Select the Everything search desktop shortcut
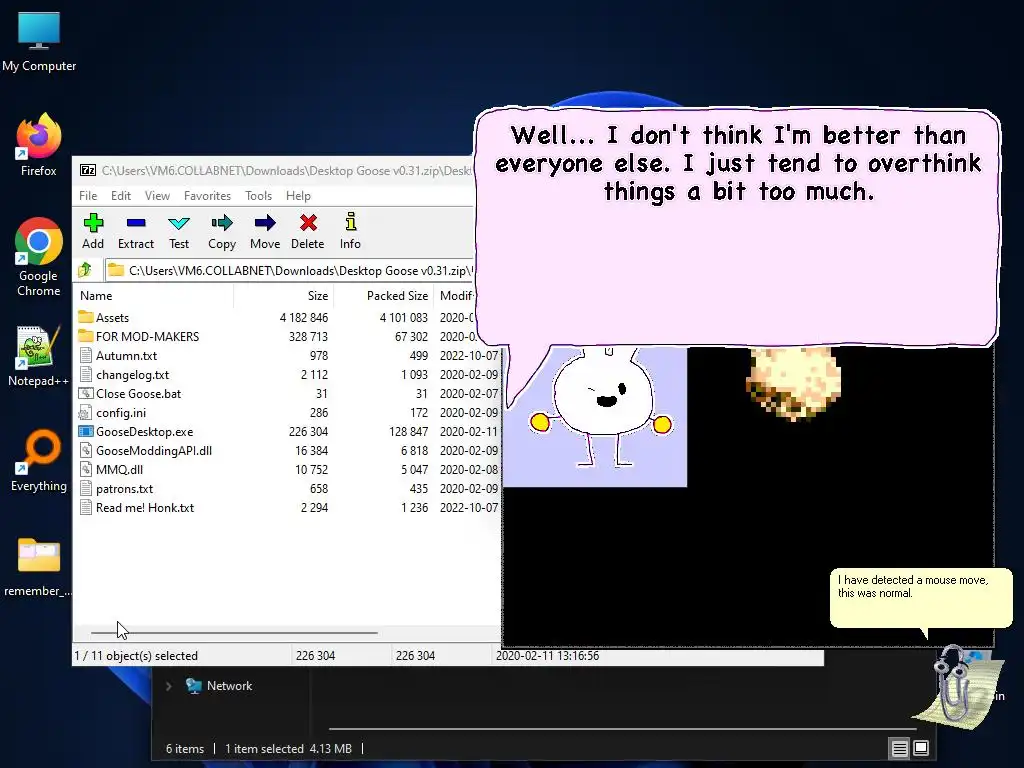This screenshot has height=768, width=1024. click(x=39, y=460)
